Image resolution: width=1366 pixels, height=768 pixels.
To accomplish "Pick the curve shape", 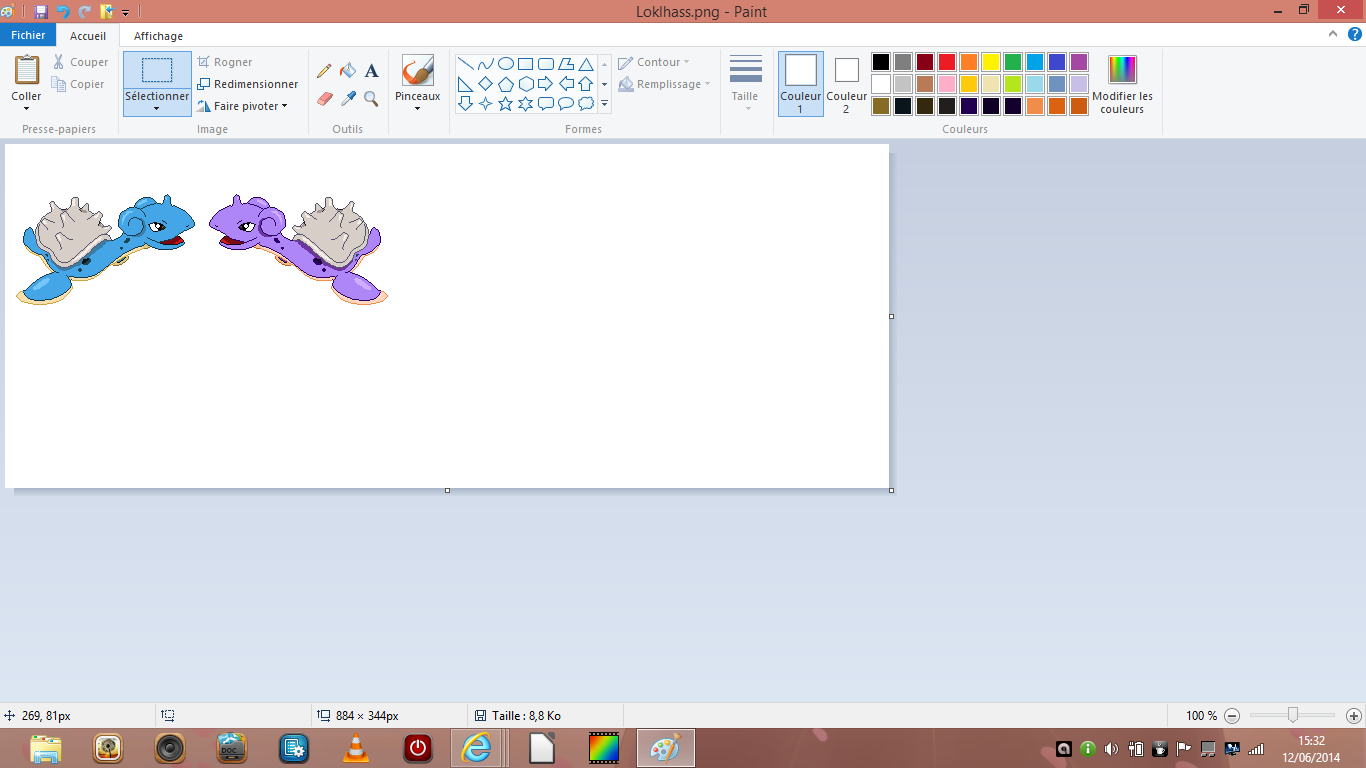I will [486, 64].
